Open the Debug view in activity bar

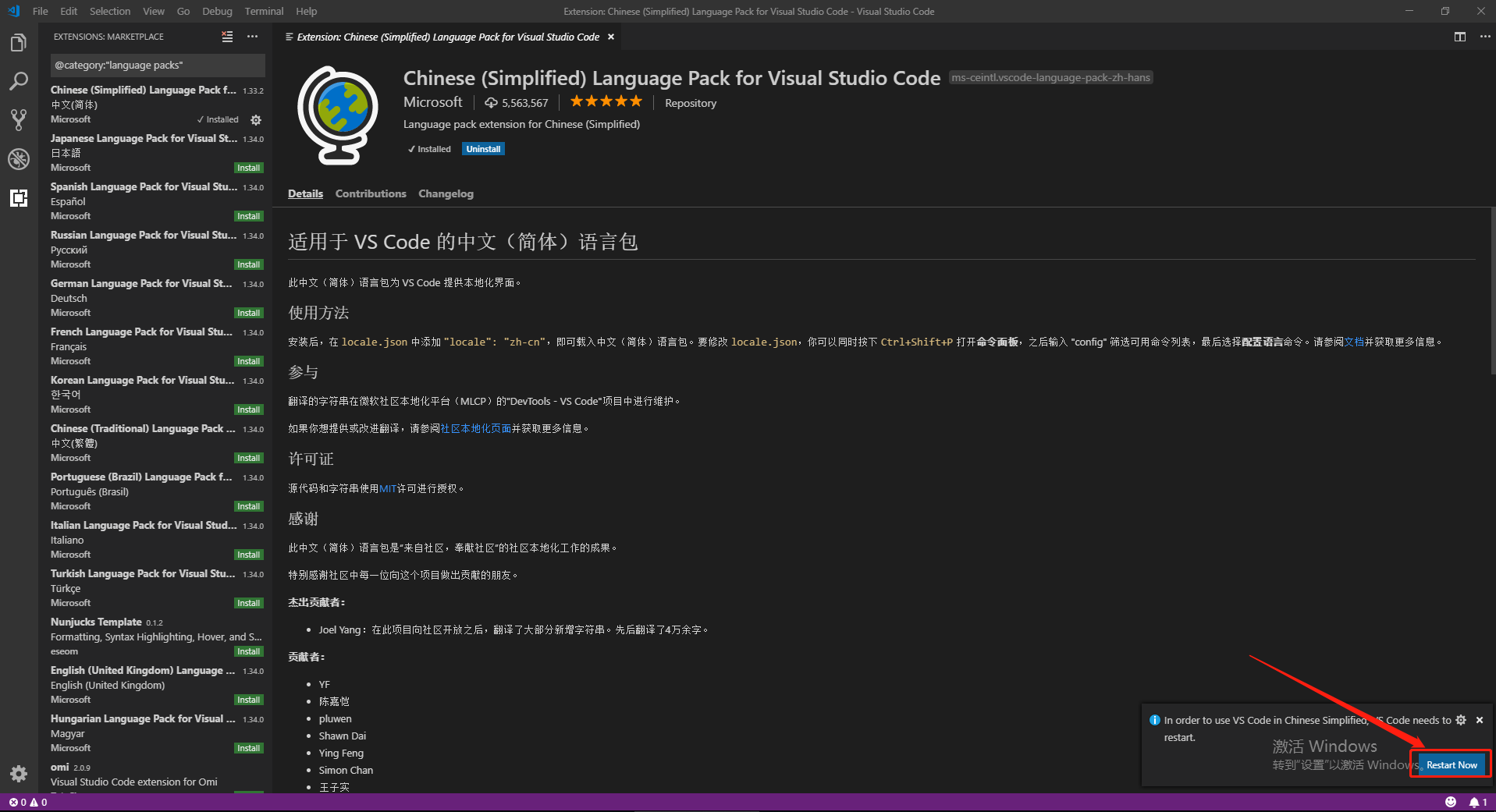[19, 159]
